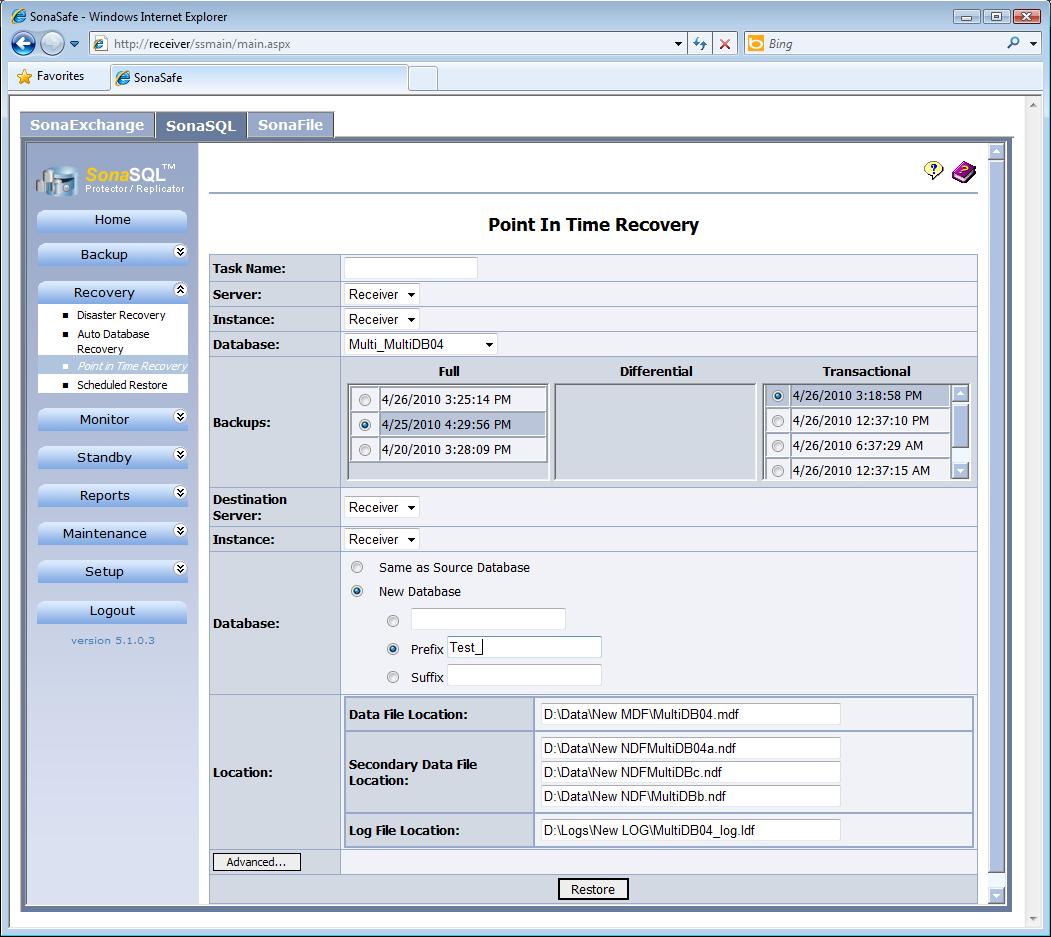Click the help question mark icon

pyautogui.click(x=933, y=171)
